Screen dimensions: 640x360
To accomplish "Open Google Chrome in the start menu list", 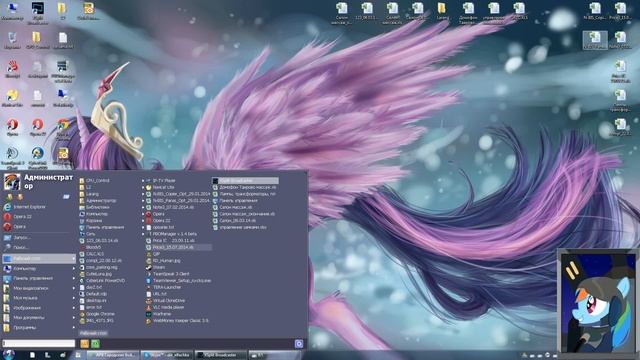I will [x=97, y=314].
